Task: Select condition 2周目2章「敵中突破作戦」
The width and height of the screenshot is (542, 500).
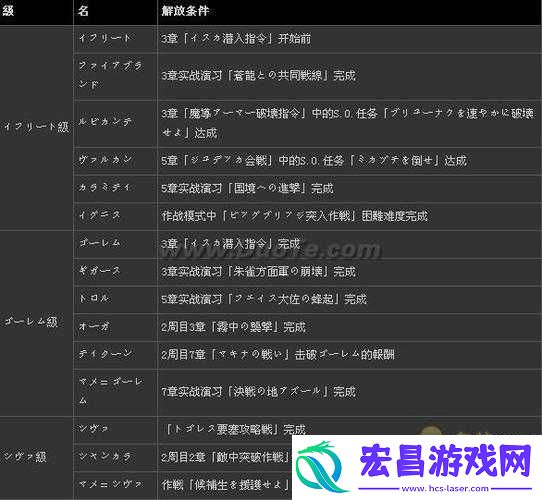Action: tap(226, 457)
